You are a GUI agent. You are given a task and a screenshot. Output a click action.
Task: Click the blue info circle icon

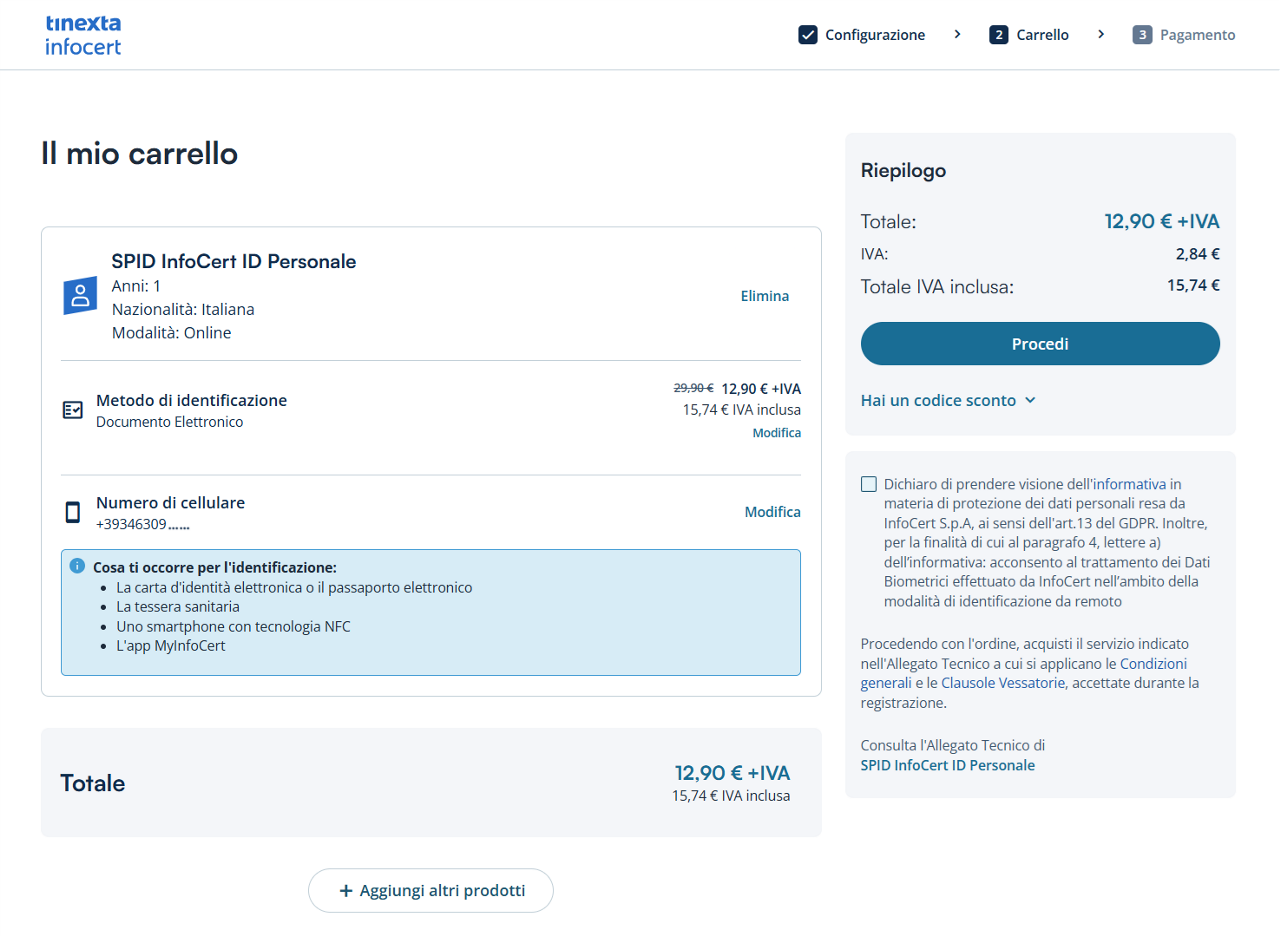(77, 566)
